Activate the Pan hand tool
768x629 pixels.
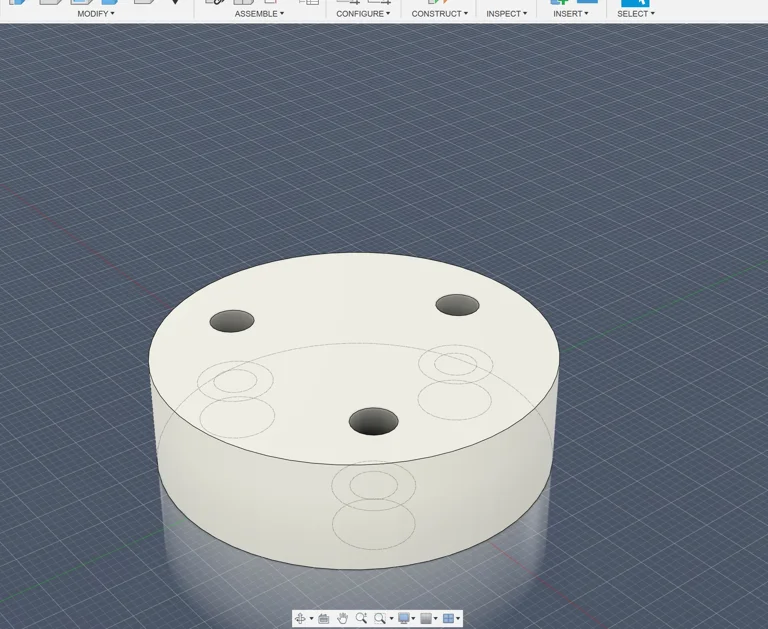click(x=343, y=619)
